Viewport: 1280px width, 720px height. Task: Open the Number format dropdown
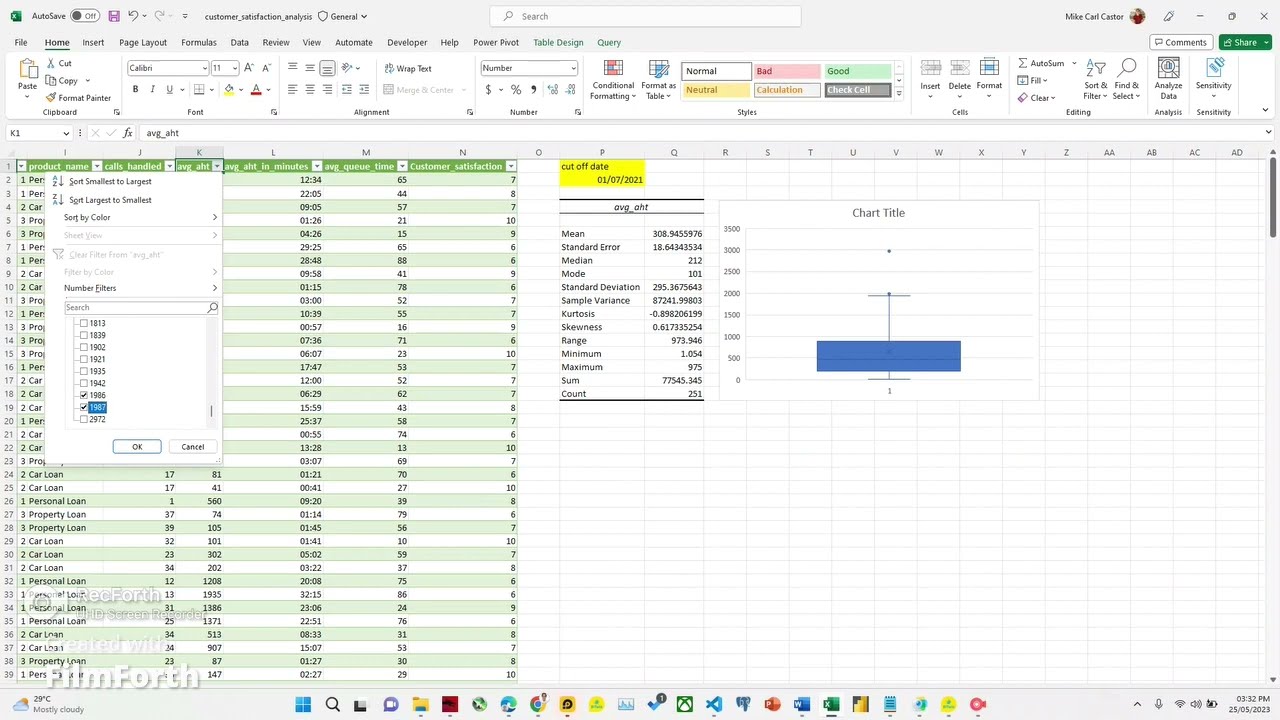coord(573,68)
